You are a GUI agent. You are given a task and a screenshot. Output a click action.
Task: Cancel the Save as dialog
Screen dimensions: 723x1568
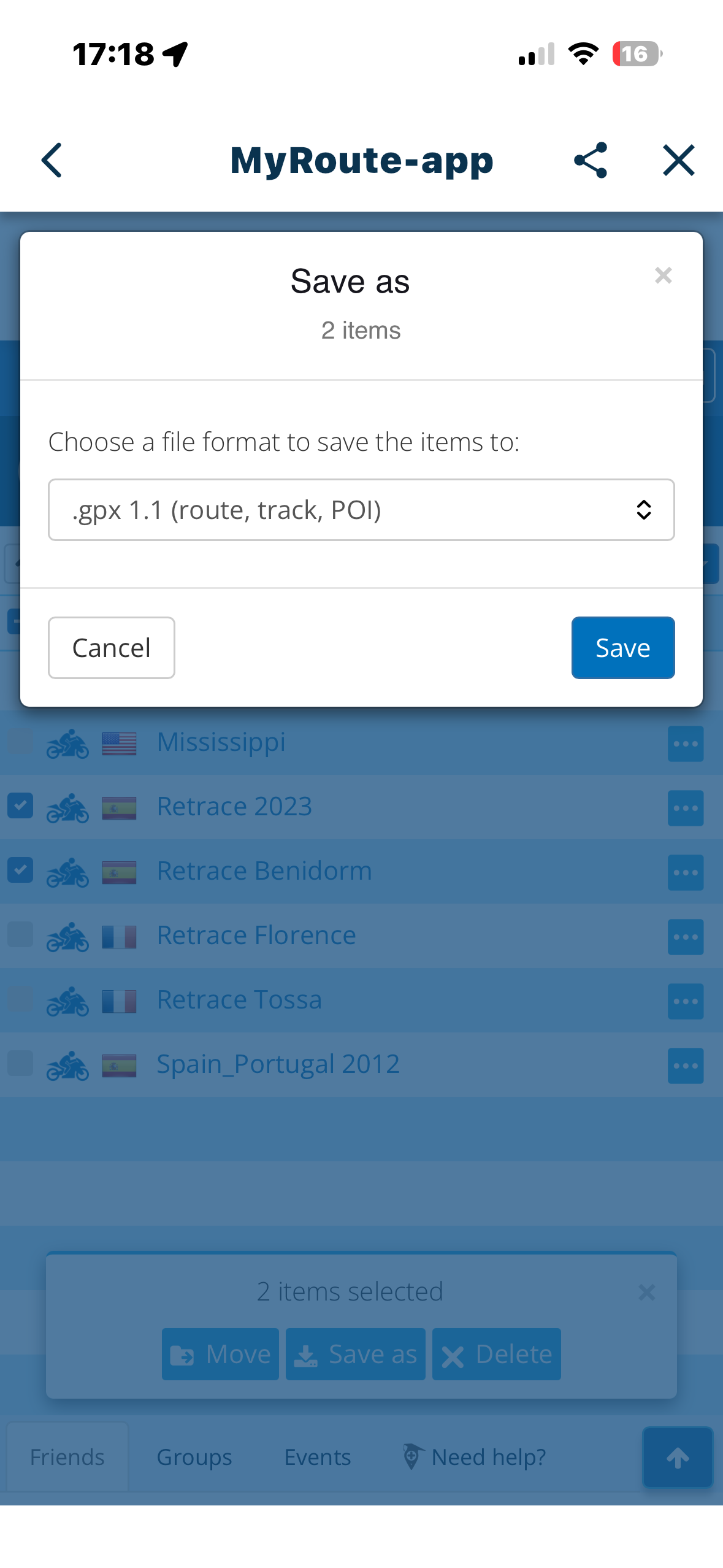click(x=111, y=648)
